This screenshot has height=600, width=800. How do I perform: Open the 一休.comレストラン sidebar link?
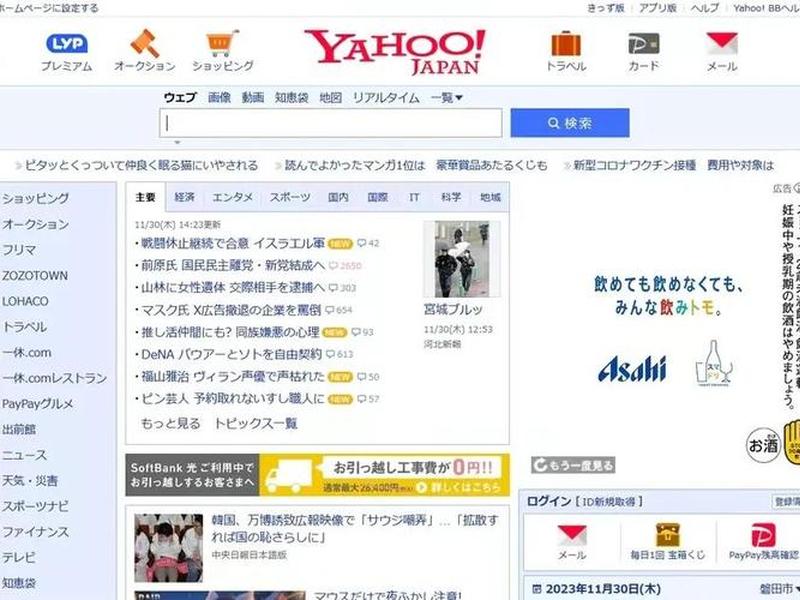pyautogui.click(x=55, y=378)
